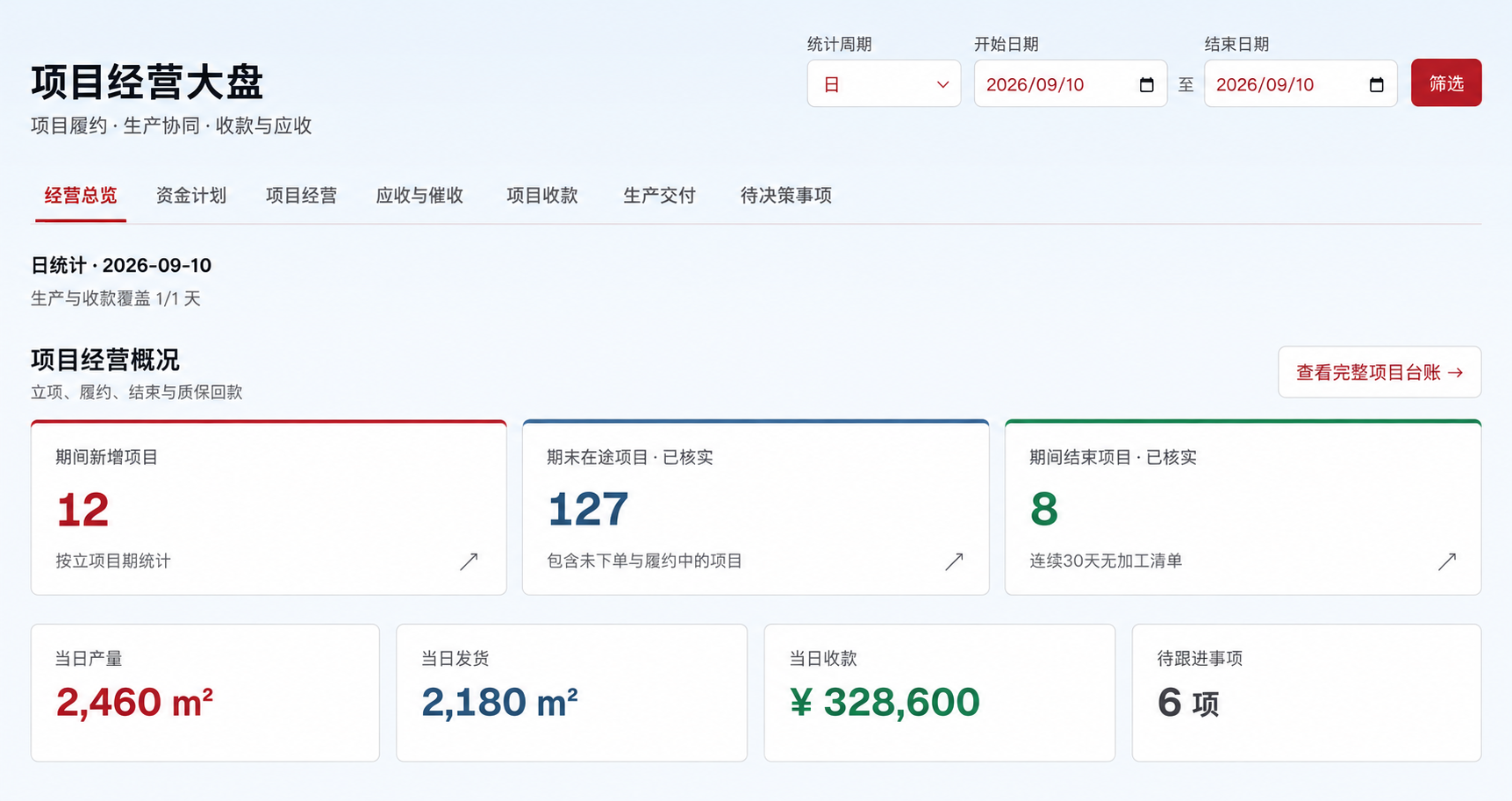Click the 结束日期 date input field

(x=1301, y=84)
